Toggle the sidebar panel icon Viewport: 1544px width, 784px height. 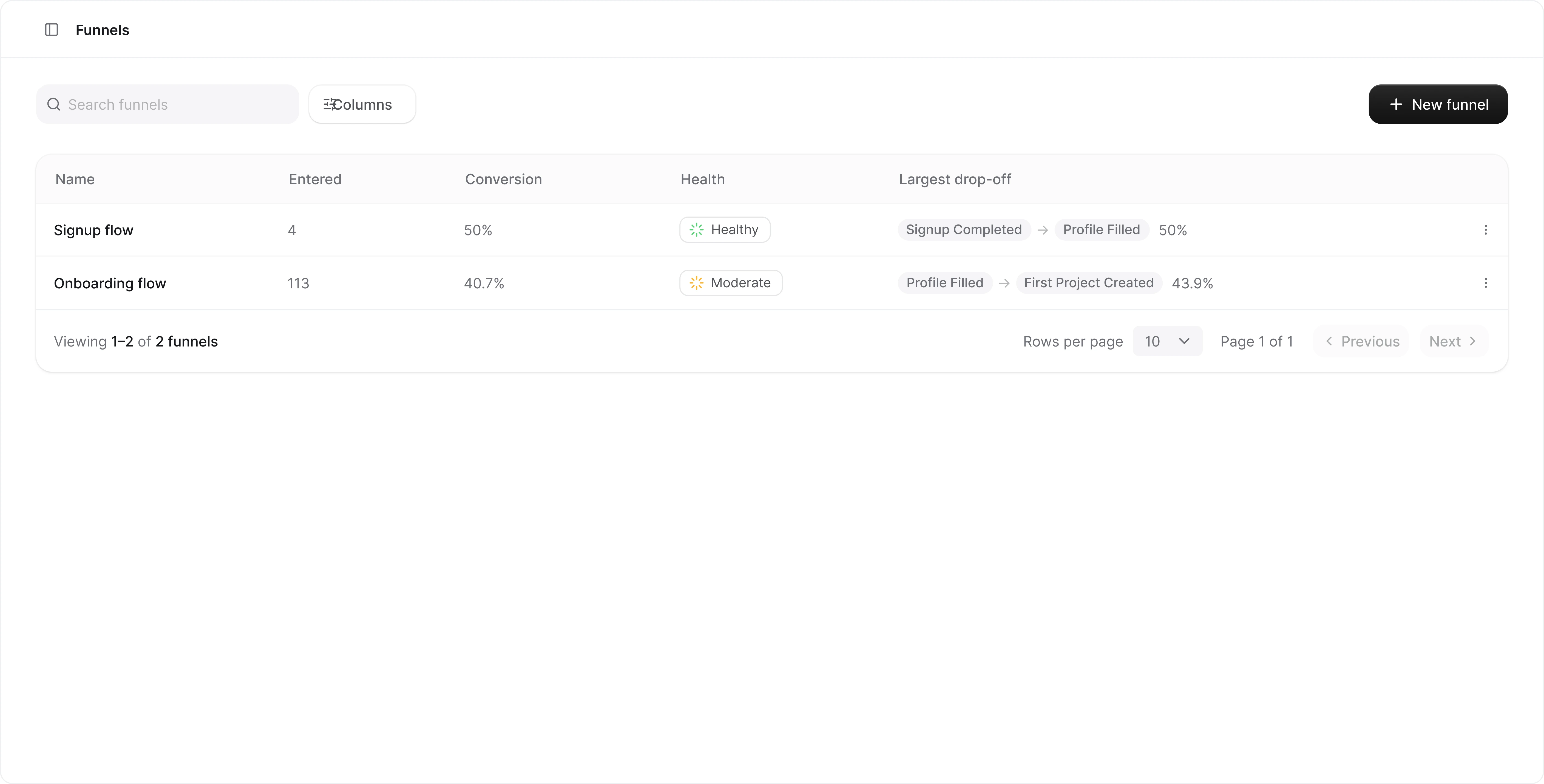click(52, 29)
